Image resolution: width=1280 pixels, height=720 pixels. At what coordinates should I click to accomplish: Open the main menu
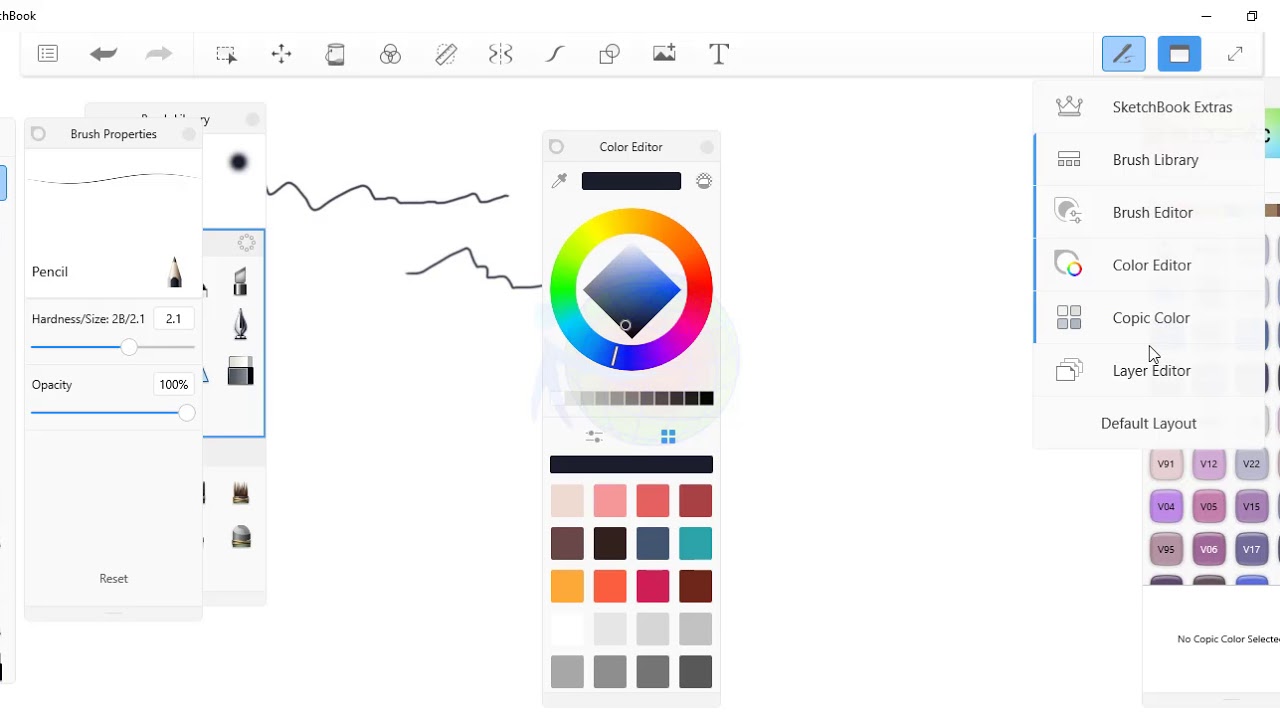(x=48, y=53)
